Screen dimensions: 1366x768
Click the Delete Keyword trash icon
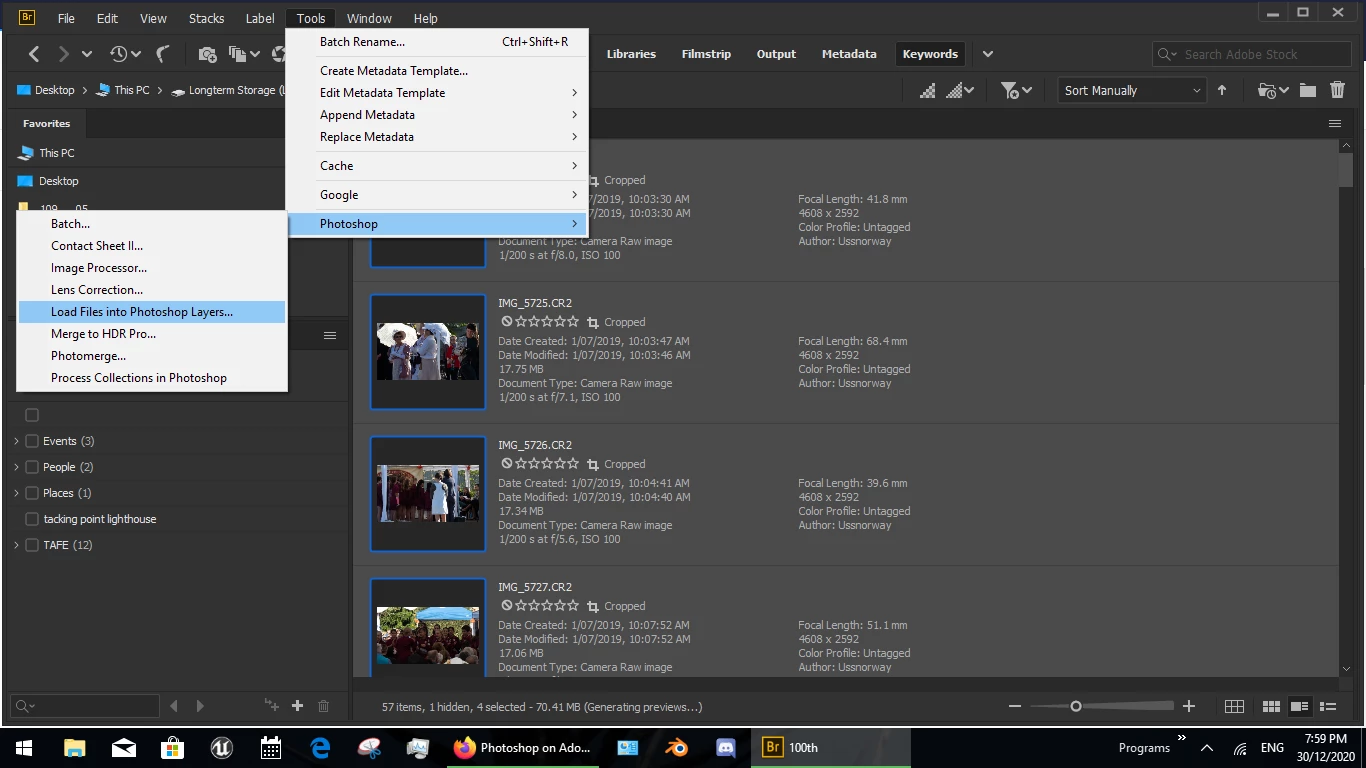point(323,706)
